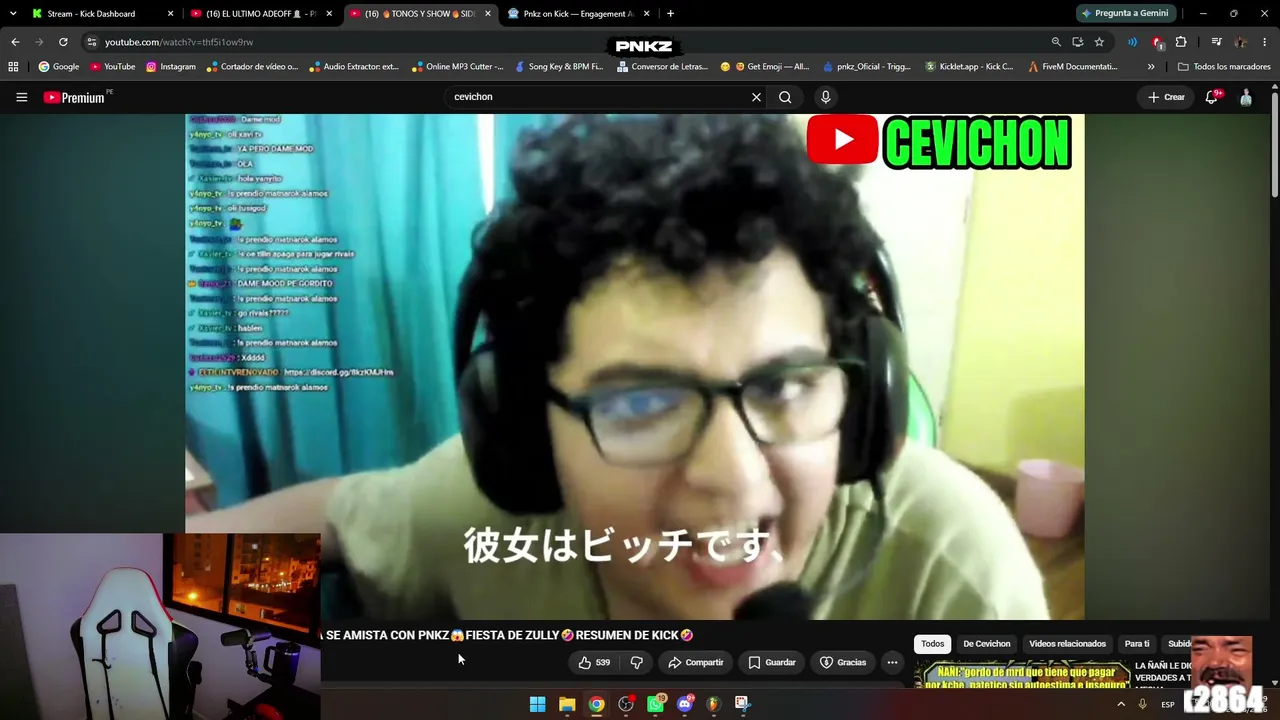Open the Chrome extensions puzzle menu
This screenshot has width=1280, height=720.
click(x=1181, y=42)
